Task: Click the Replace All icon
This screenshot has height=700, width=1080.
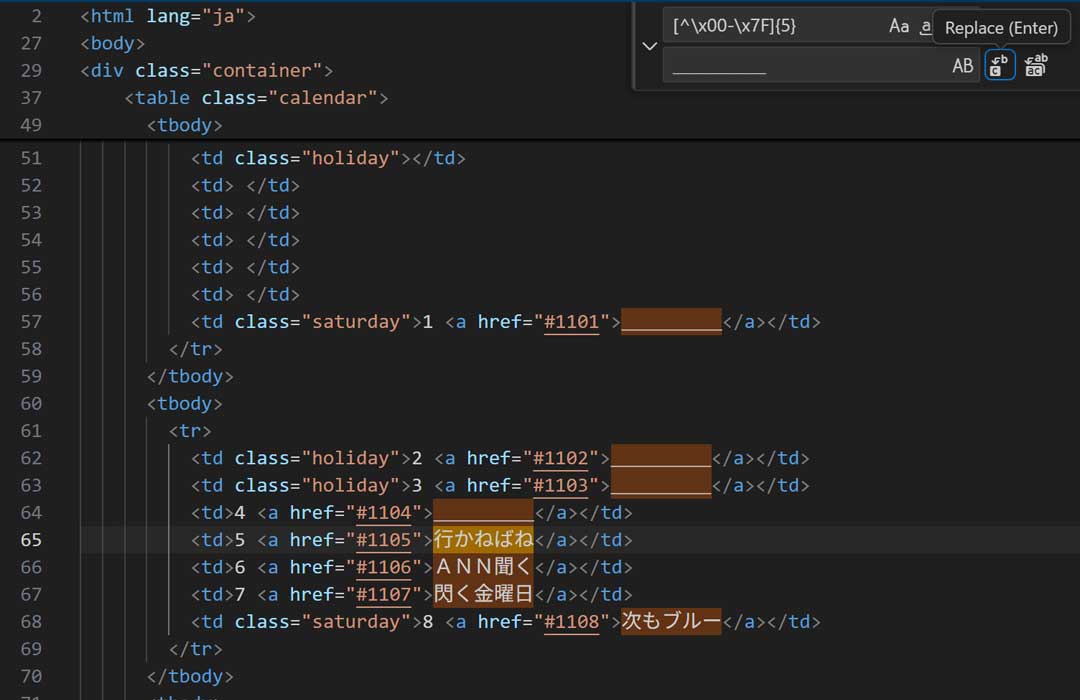Action: click(x=1035, y=66)
